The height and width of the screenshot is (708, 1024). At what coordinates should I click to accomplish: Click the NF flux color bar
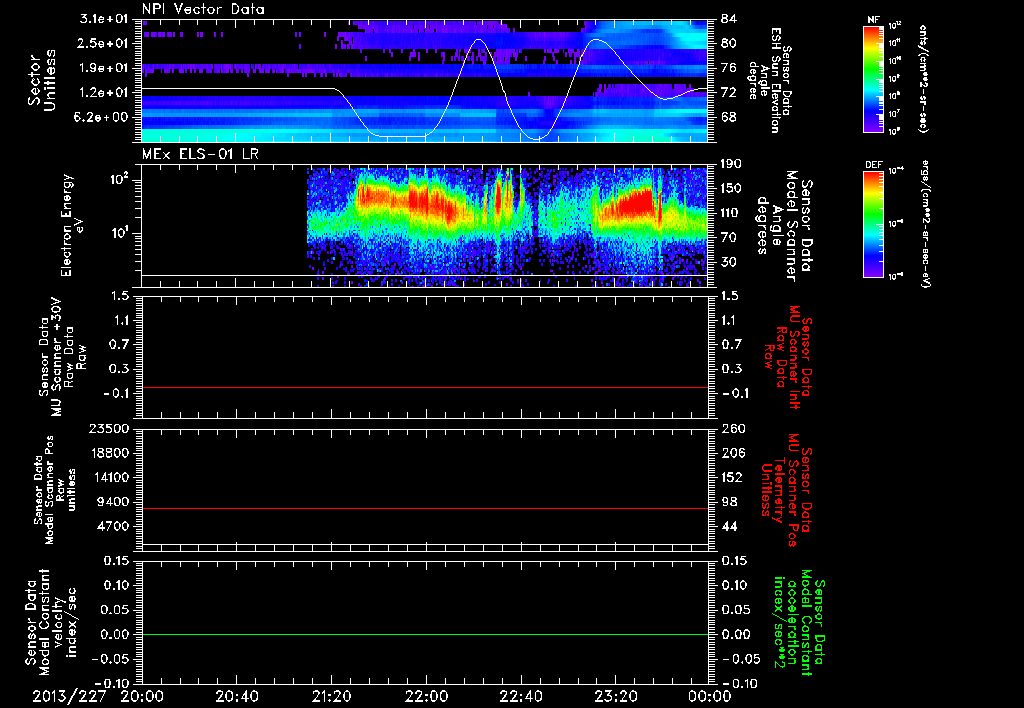click(873, 78)
